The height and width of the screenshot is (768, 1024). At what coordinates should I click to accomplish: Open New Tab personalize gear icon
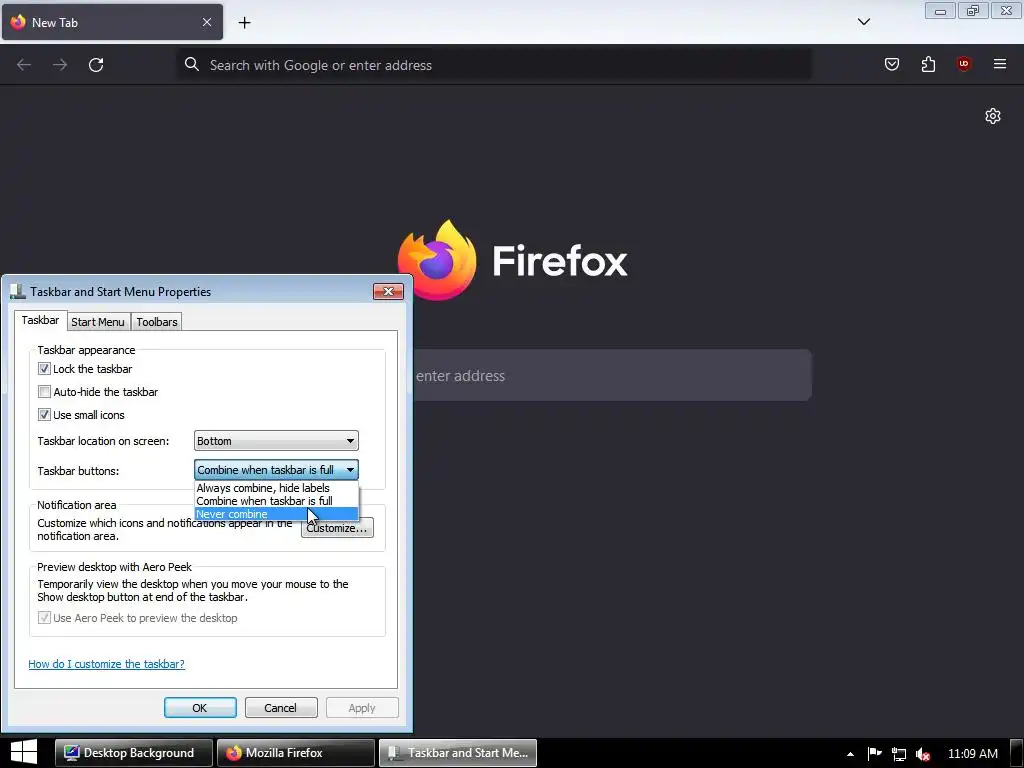click(x=993, y=116)
